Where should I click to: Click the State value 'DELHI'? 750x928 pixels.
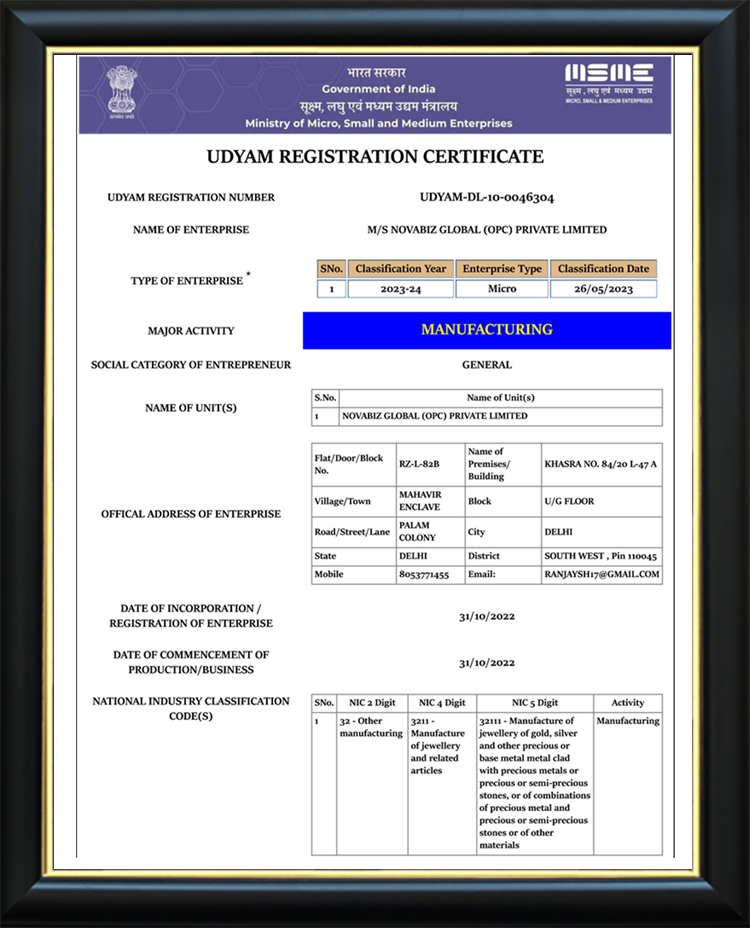pyautogui.click(x=430, y=556)
